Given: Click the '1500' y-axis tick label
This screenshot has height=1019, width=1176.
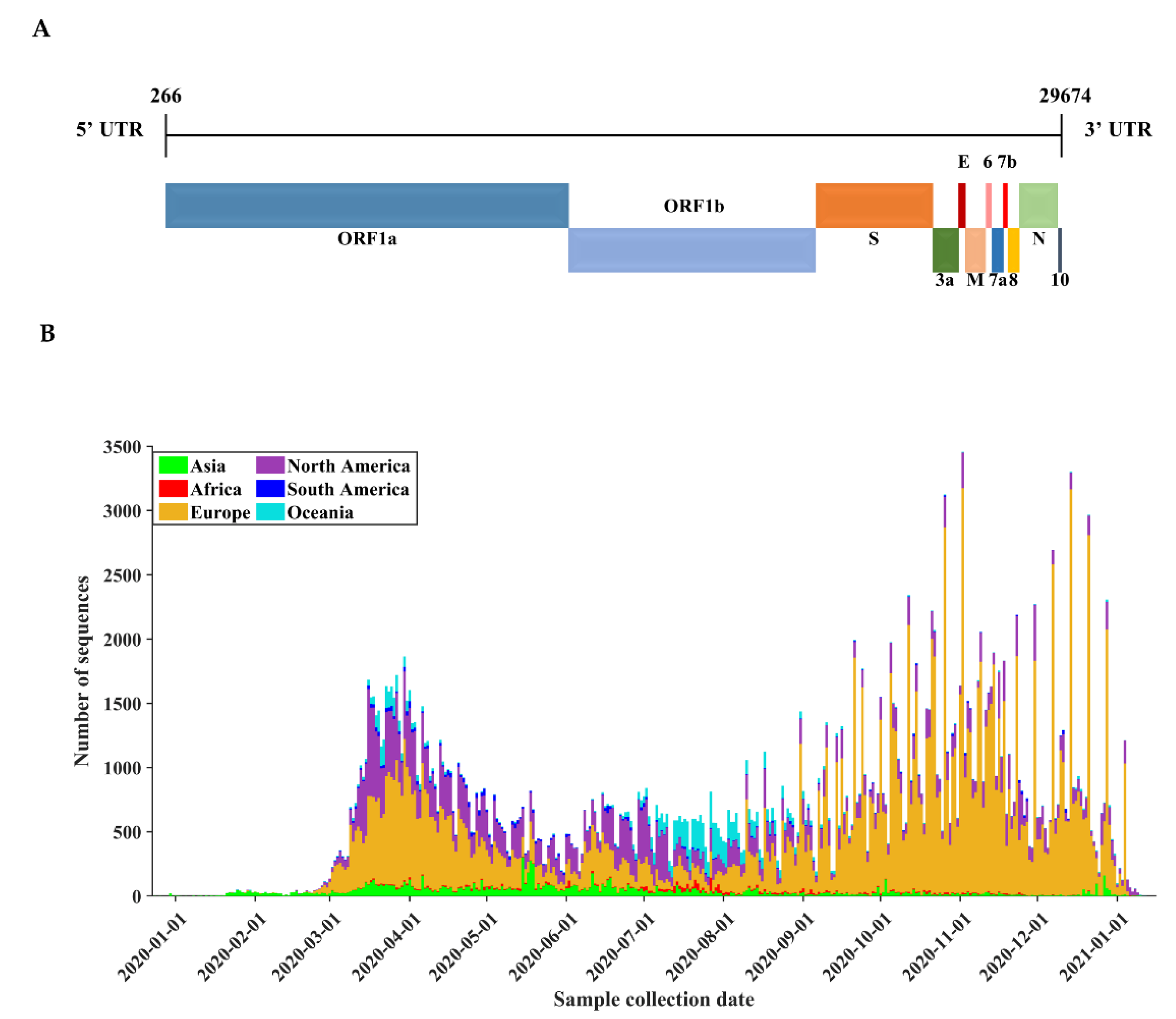Looking at the screenshot, I should pos(122,703).
